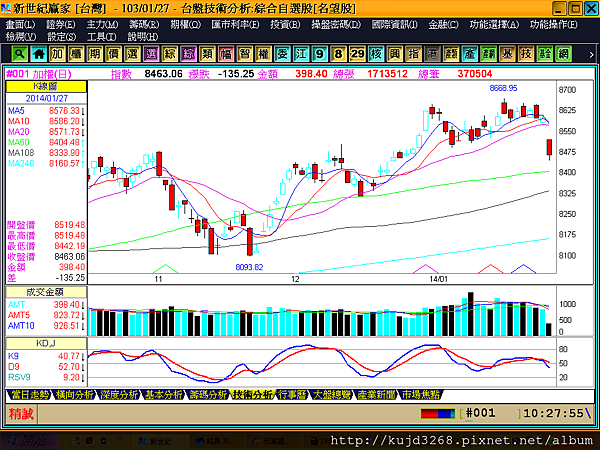Viewport: 600px width, 450px height.
Task: Click the yellow K線圖 panel header
Action: point(46,86)
